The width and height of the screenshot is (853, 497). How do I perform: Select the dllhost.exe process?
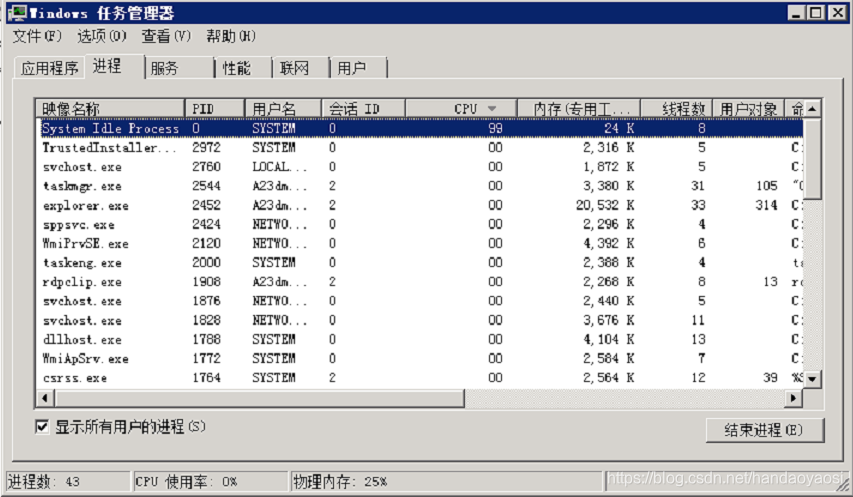coord(420,339)
